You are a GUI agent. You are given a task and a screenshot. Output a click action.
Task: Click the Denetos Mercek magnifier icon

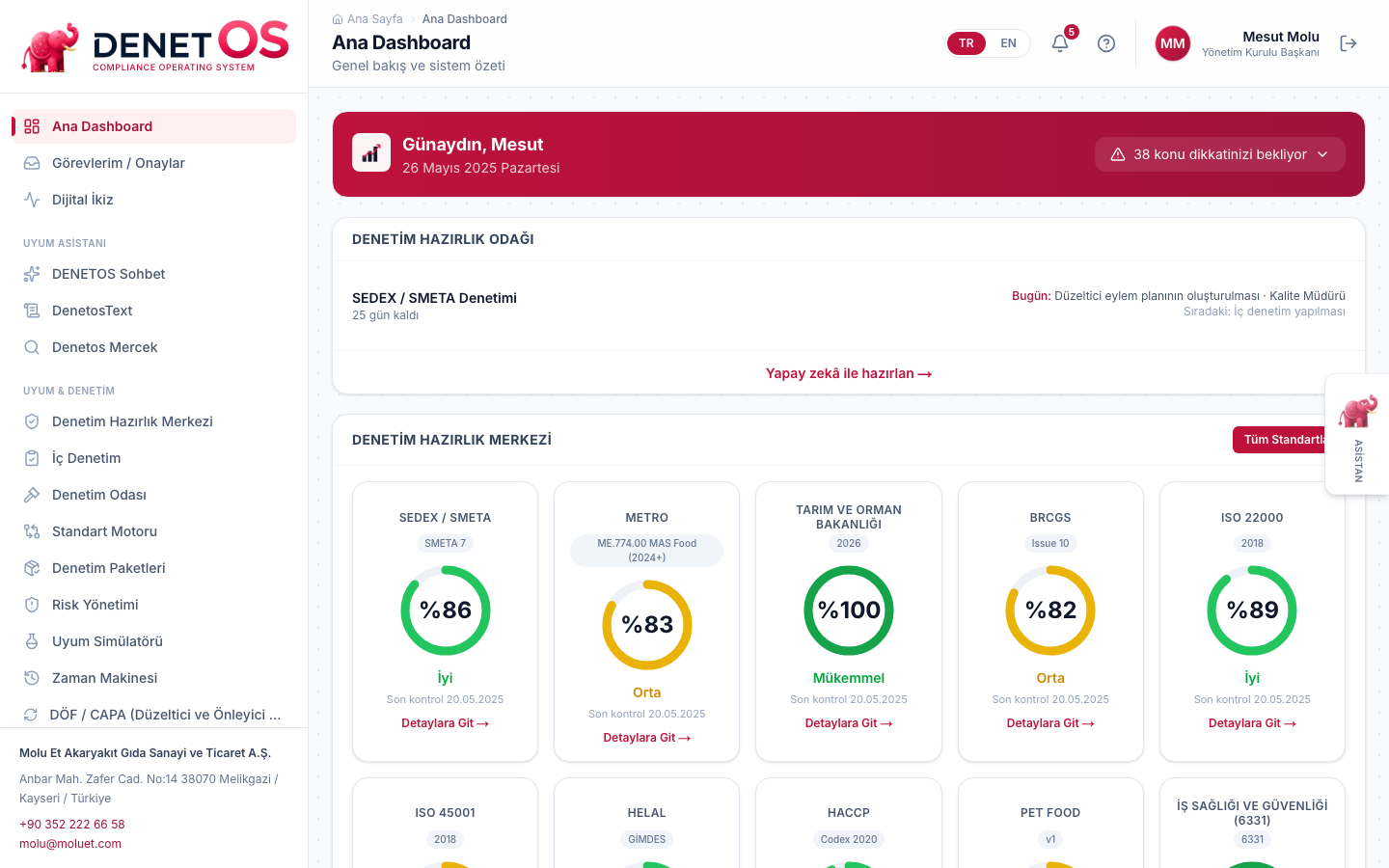[x=32, y=347]
